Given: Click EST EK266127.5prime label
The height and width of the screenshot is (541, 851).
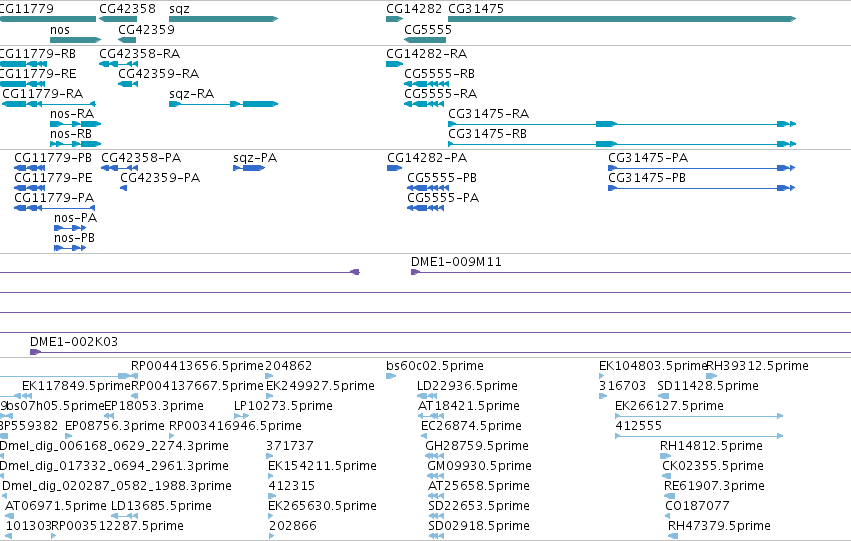Looking at the screenshot, I should coord(669,405).
